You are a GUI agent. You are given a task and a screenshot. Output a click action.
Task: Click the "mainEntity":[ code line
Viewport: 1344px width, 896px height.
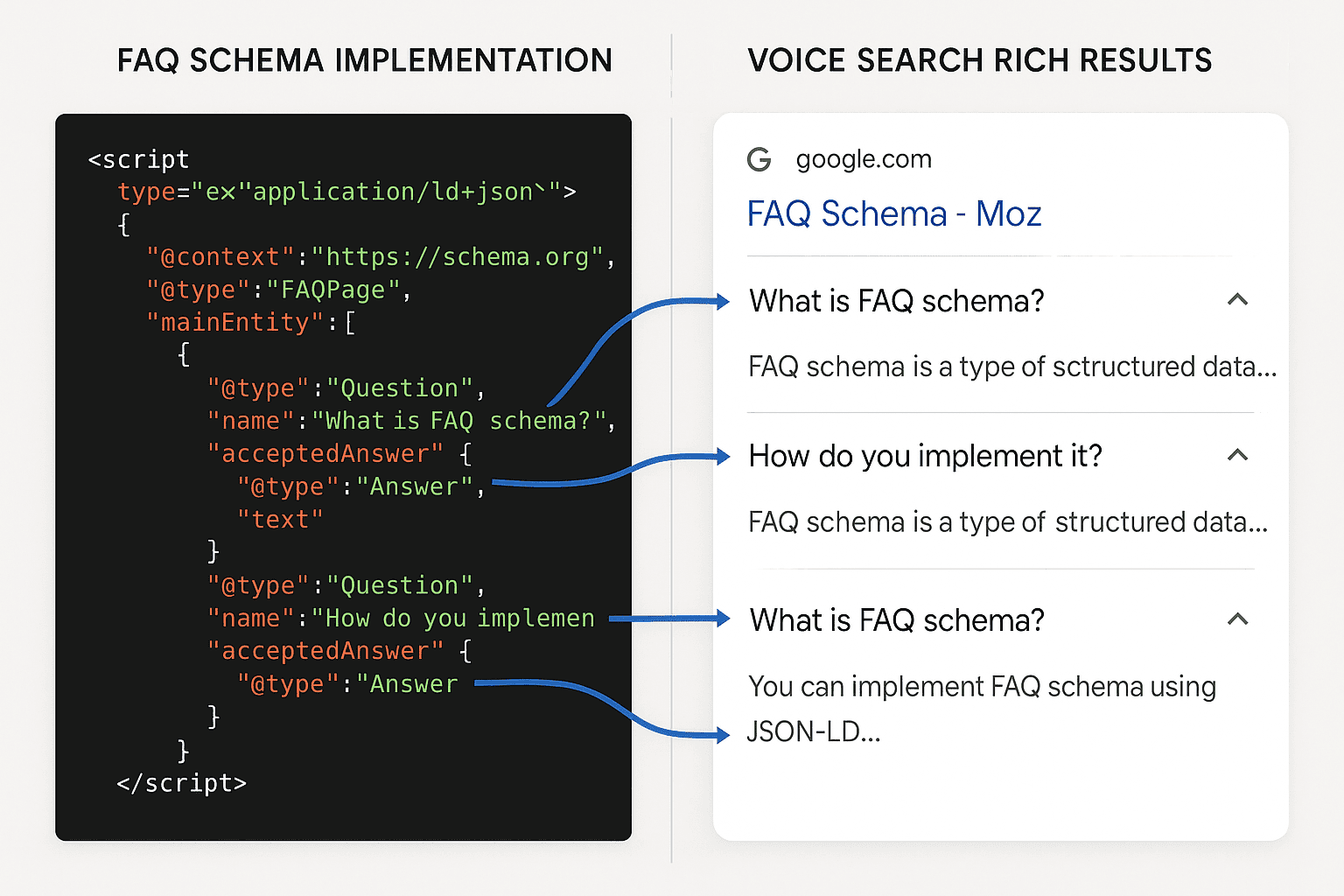pyautogui.click(x=251, y=323)
